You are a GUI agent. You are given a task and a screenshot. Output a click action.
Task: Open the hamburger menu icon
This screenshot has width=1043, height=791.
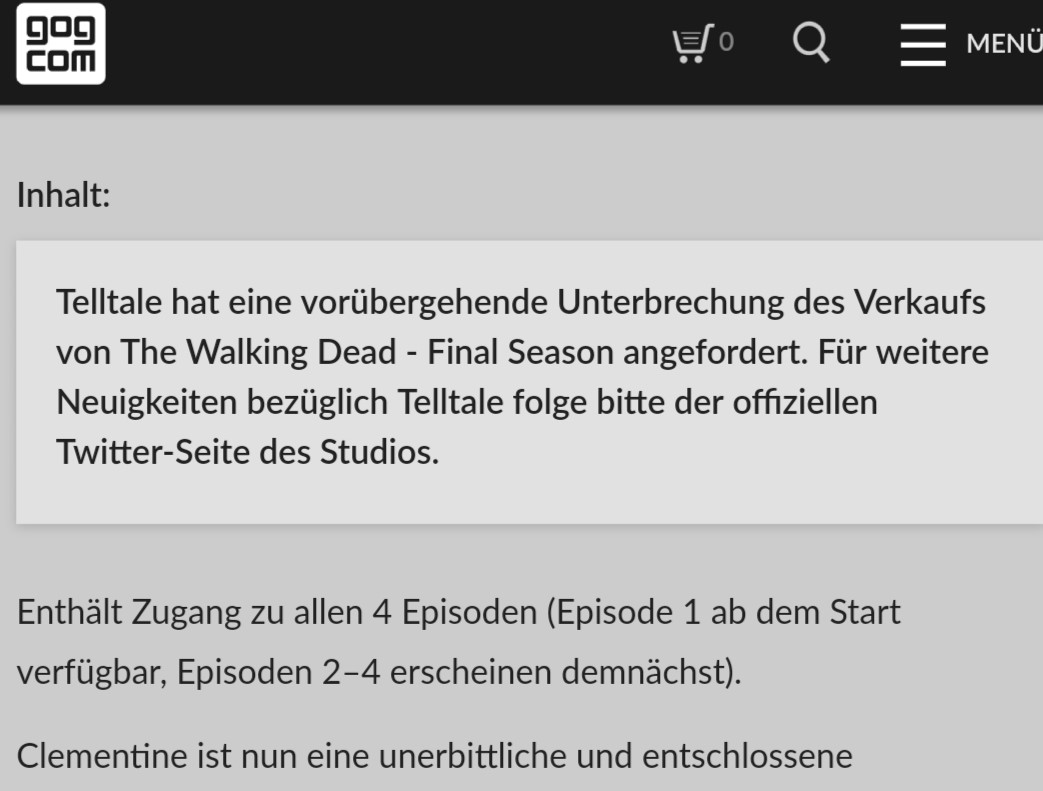click(x=923, y=45)
